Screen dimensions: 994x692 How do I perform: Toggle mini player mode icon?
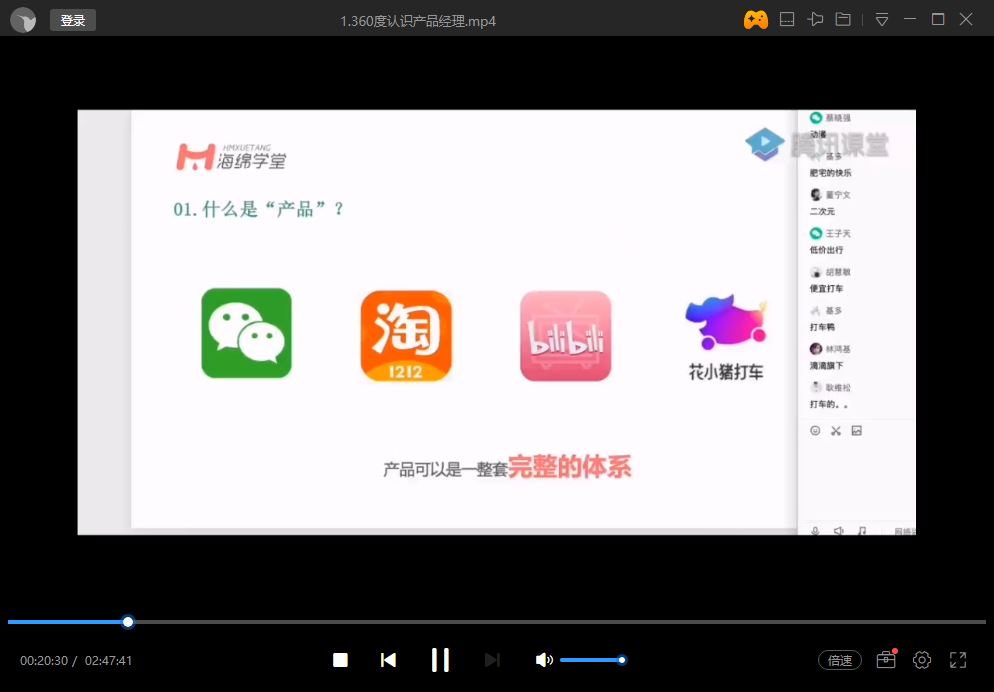[x=787, y=20]
